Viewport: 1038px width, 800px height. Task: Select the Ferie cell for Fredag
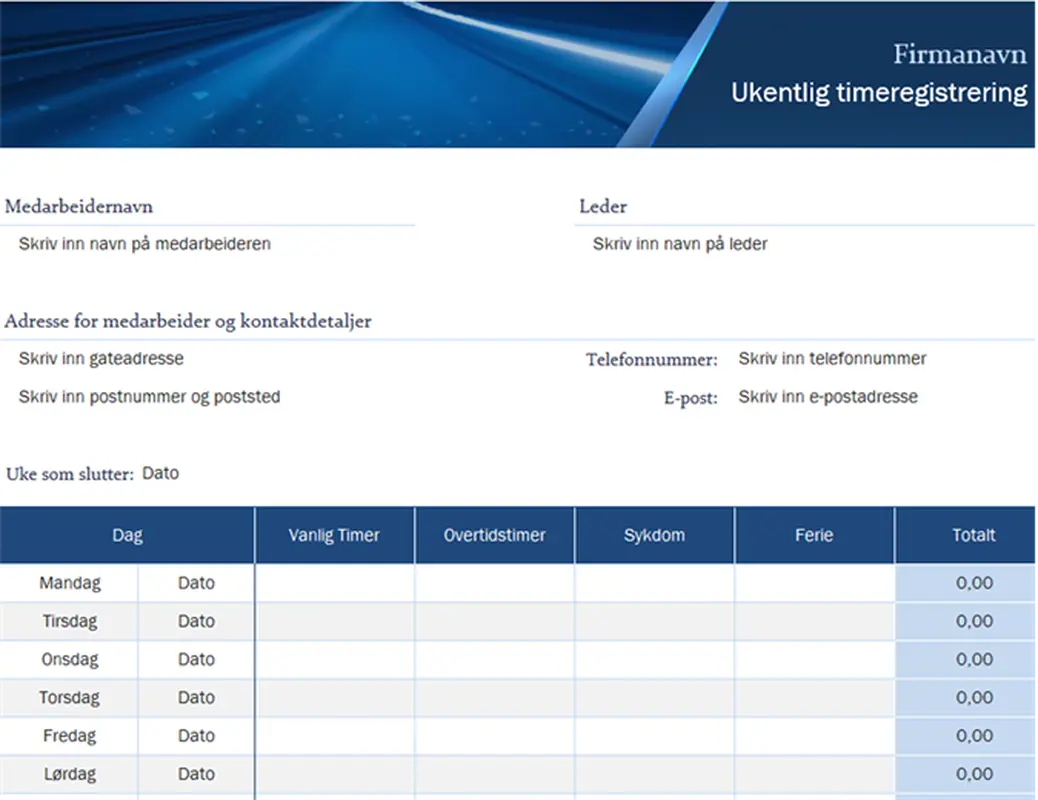(814, 735)
